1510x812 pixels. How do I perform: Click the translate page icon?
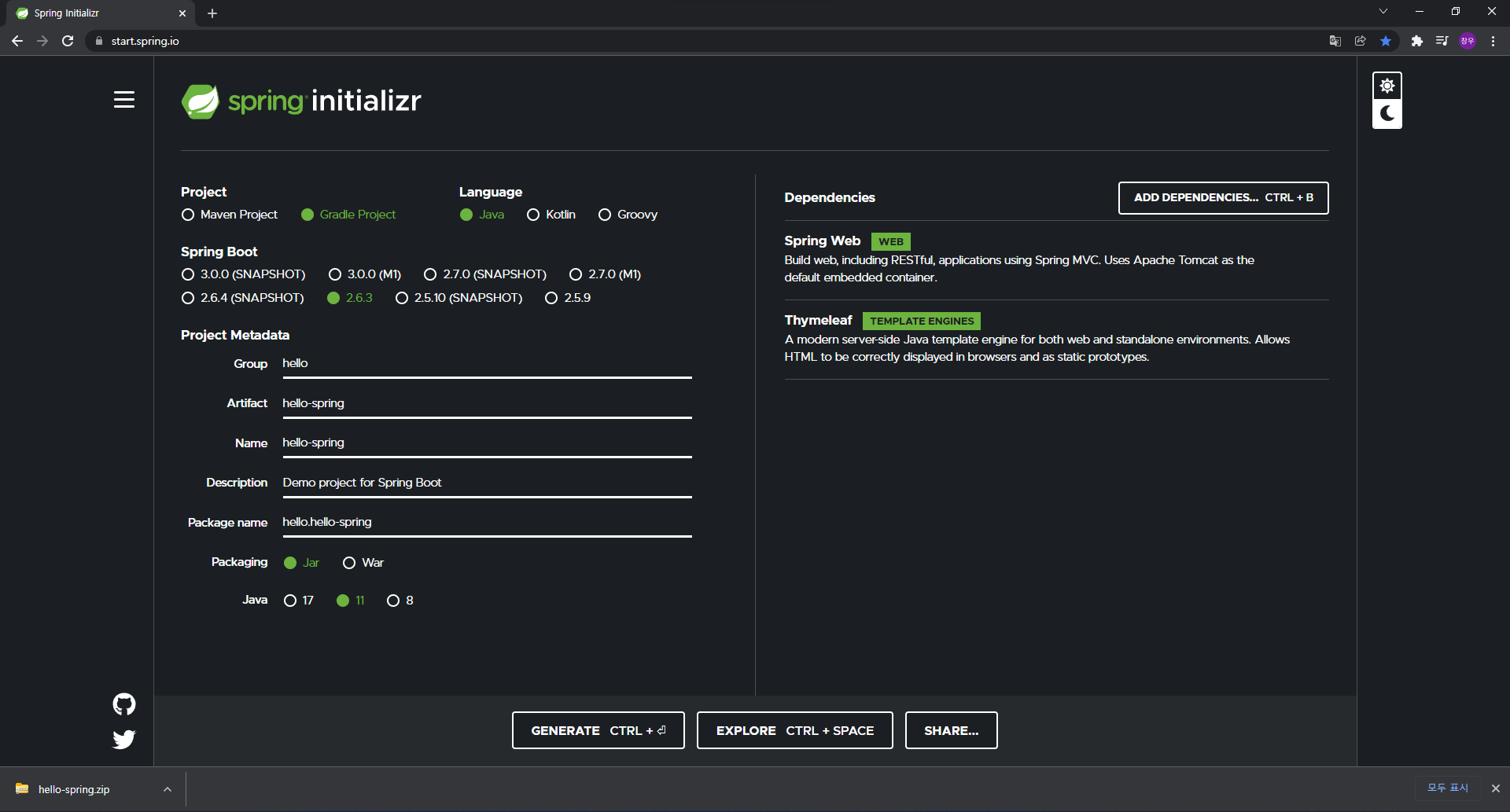click(1335, 41)
